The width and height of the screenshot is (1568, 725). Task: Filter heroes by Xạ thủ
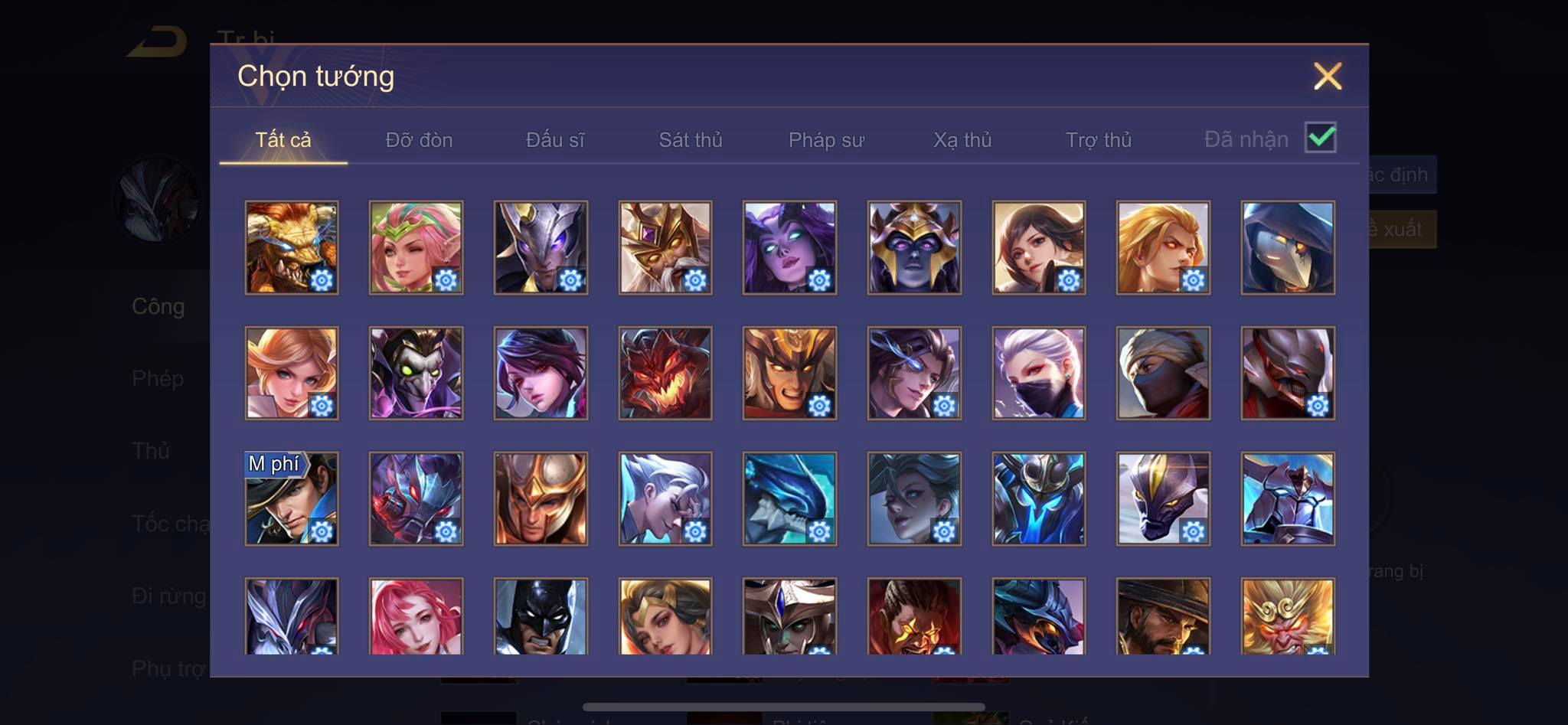pos(962,140)
